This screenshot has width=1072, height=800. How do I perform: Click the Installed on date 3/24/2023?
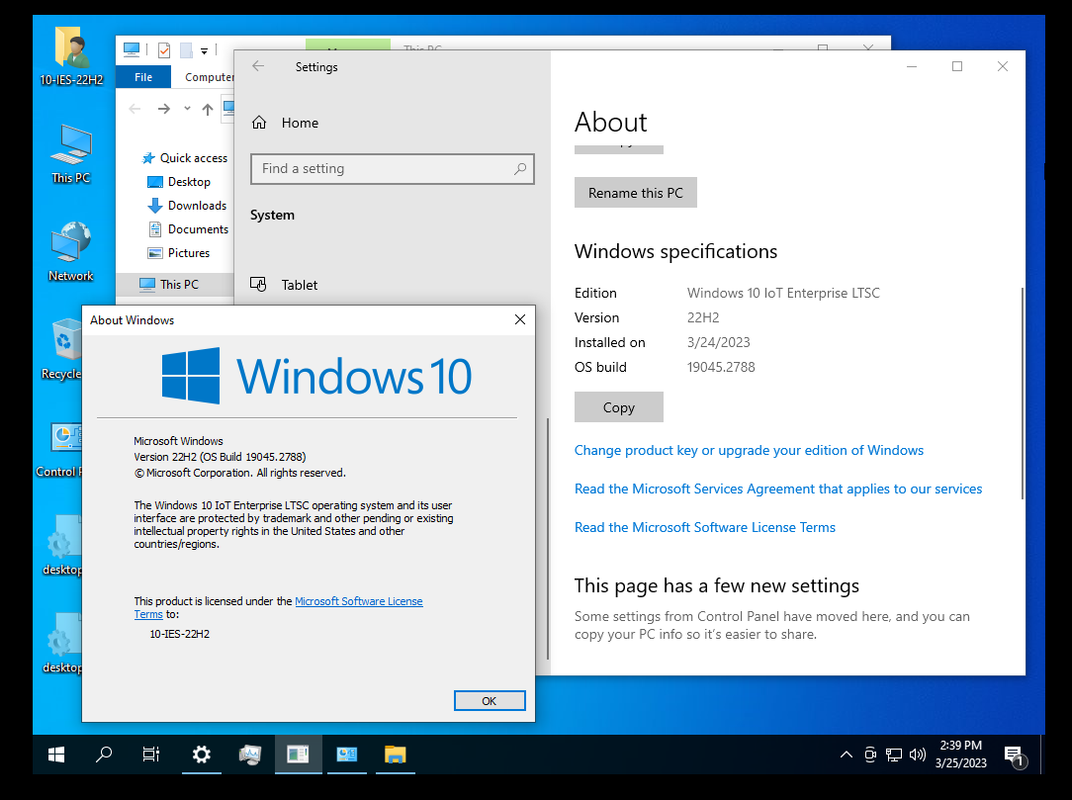coord(718,343)
